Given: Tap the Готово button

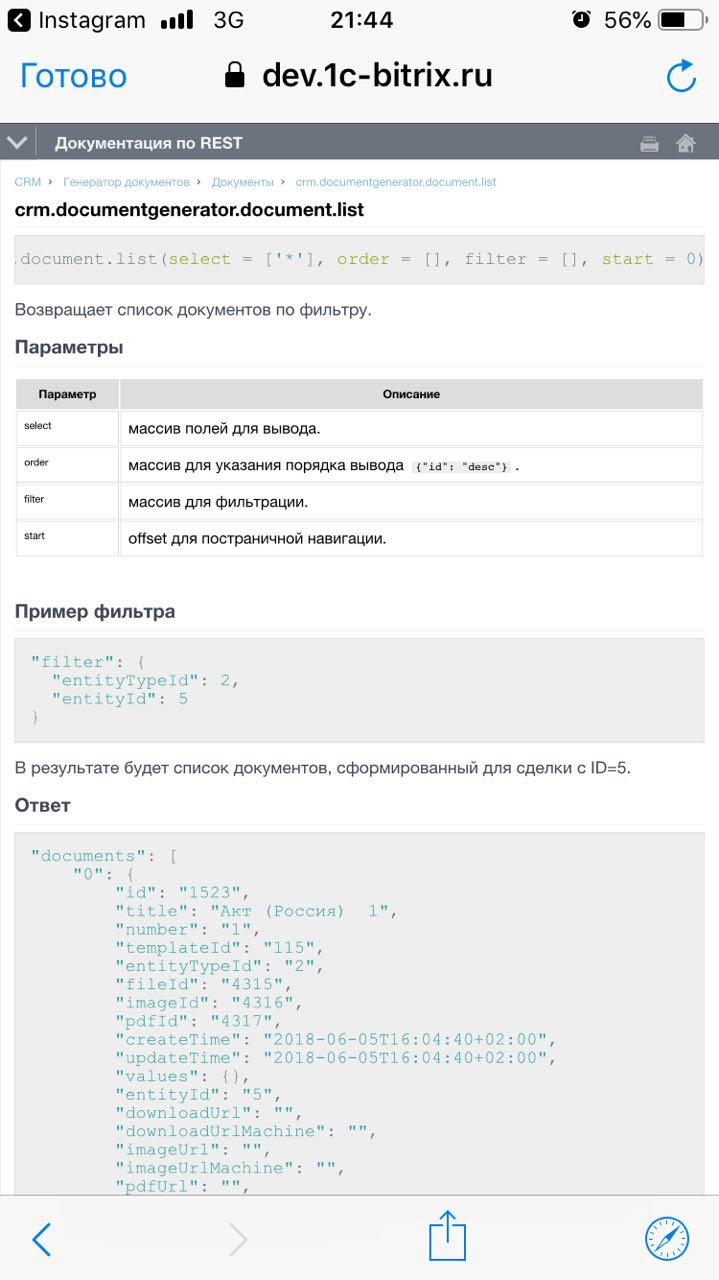Looking at the screenshot, I should pos(74,76).
